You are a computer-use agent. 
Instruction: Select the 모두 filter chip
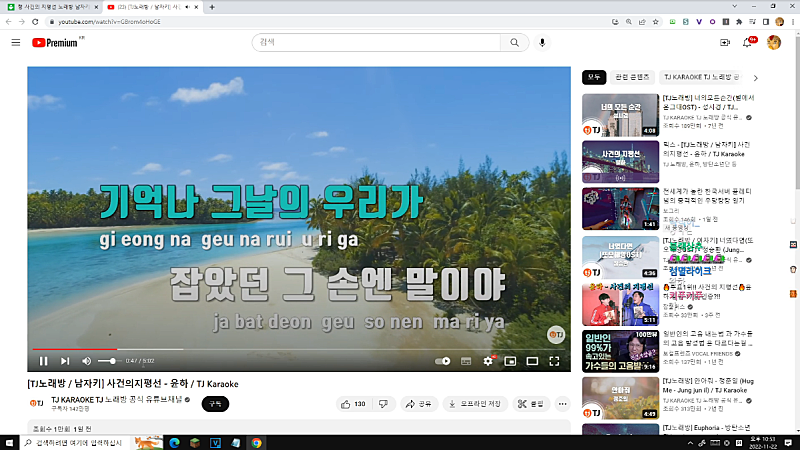594,77
